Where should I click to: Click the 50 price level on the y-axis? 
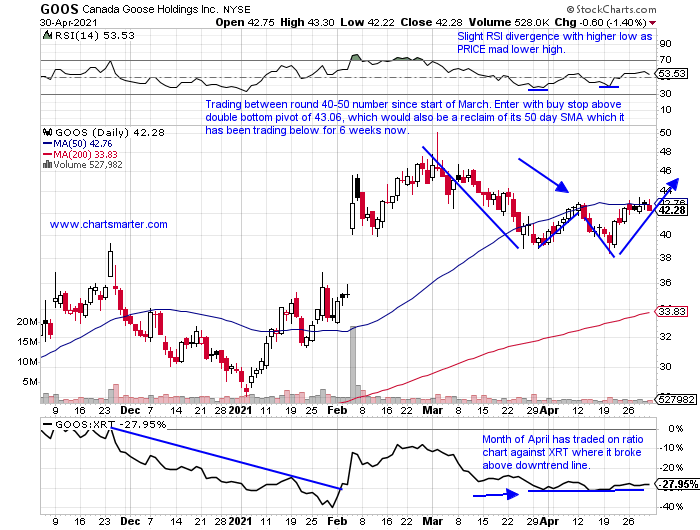point(665,133)
